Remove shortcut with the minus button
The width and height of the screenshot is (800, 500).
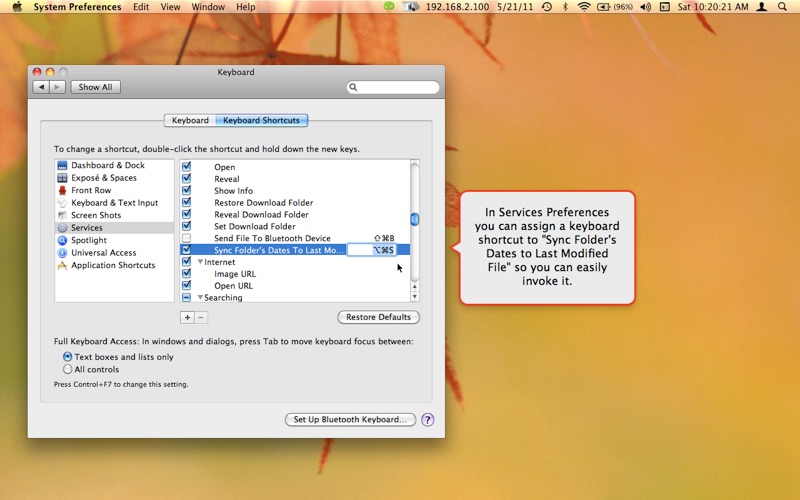(201, 317)
